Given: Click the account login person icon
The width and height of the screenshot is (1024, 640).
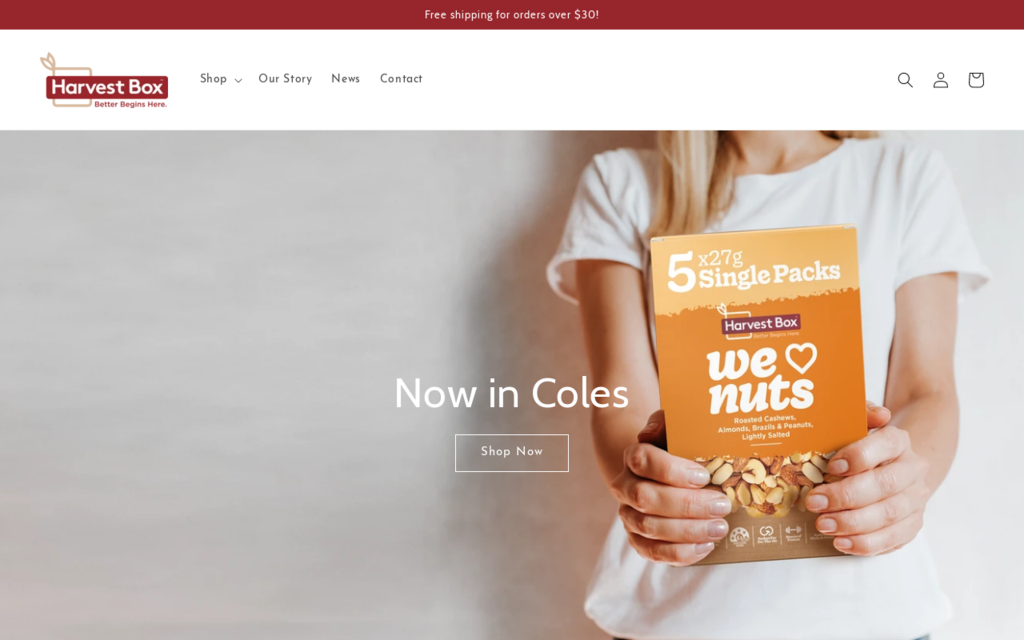Looking at the screenshot, I should click(x=940, y=80).
